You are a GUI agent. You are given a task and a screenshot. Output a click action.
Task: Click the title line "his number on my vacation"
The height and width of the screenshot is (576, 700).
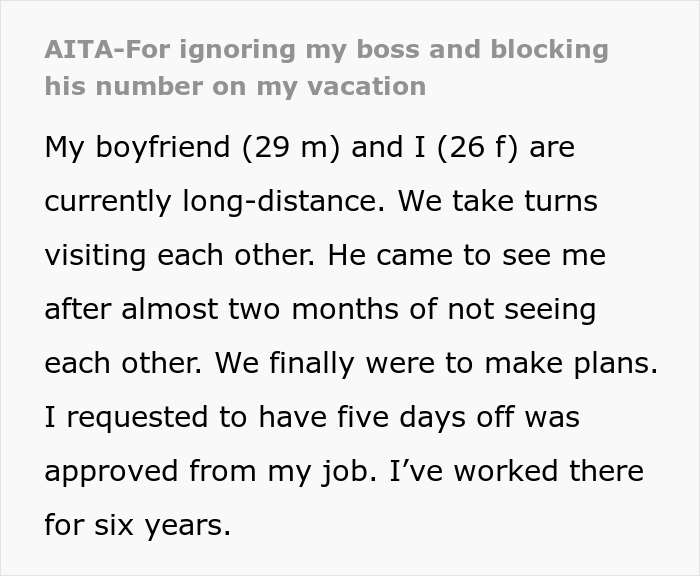(235, 86)
